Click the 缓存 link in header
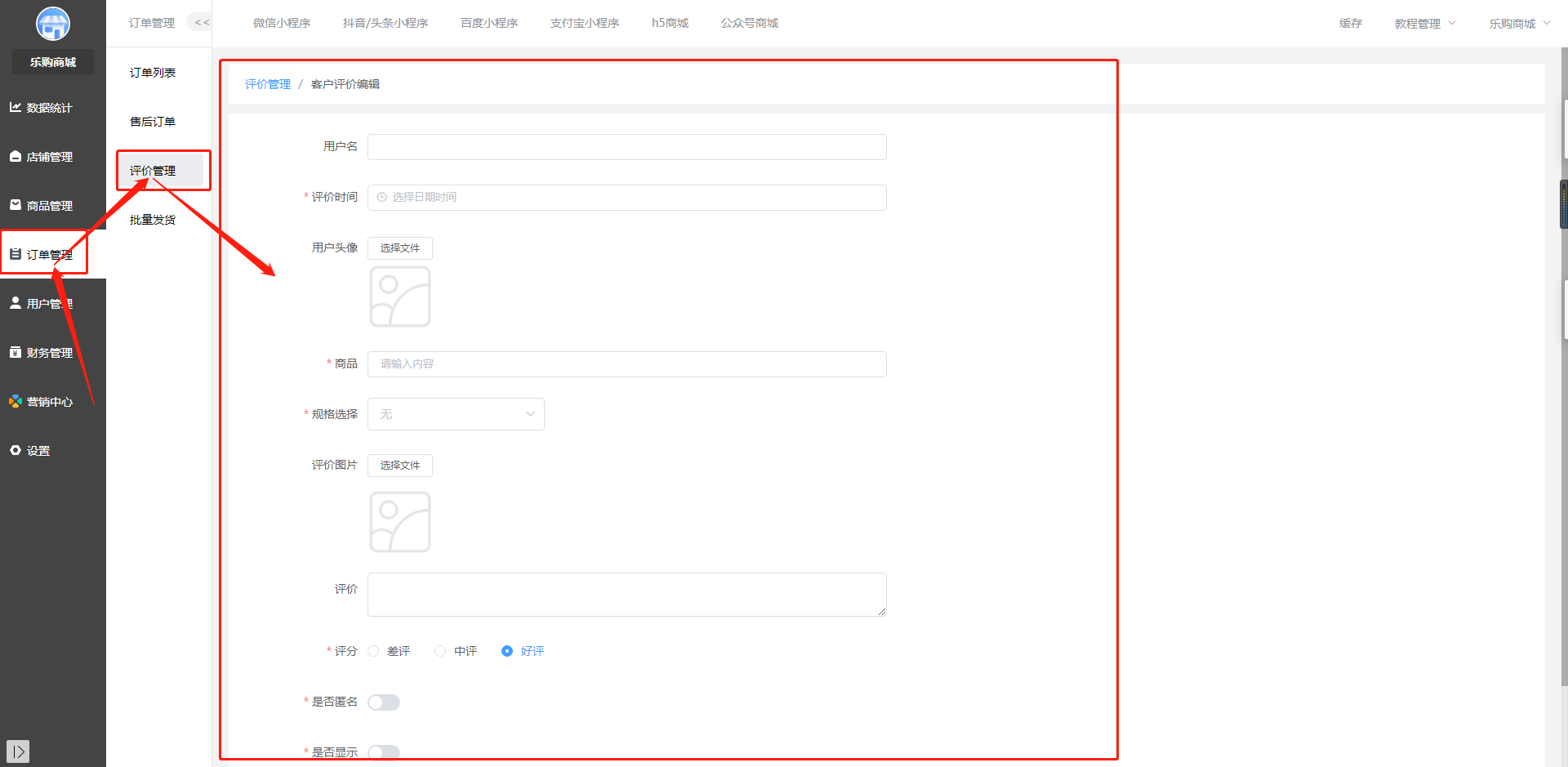The image size is (1568, 767). (x=1351, y=24)
